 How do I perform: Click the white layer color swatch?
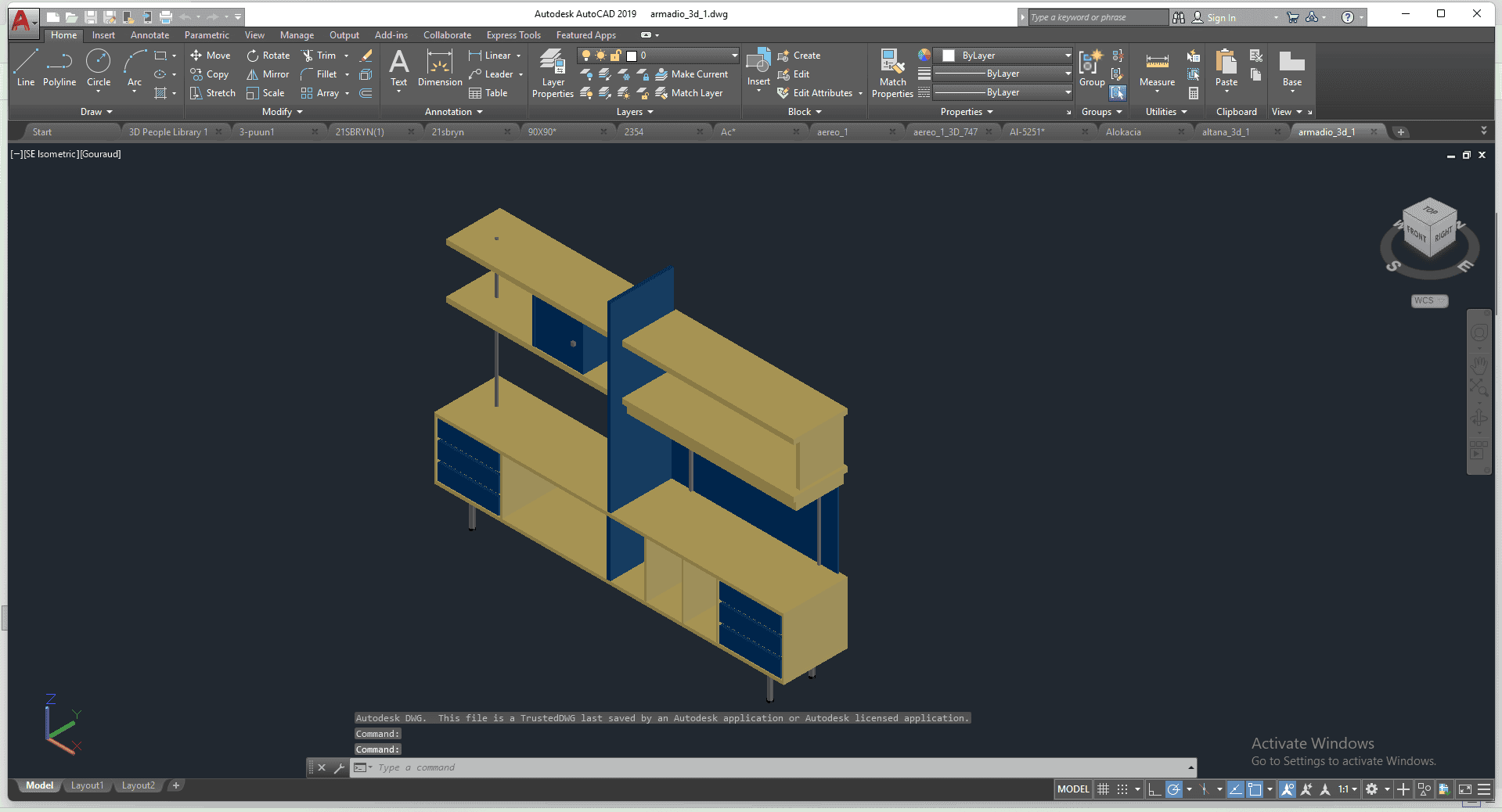(x=632, y=56)
